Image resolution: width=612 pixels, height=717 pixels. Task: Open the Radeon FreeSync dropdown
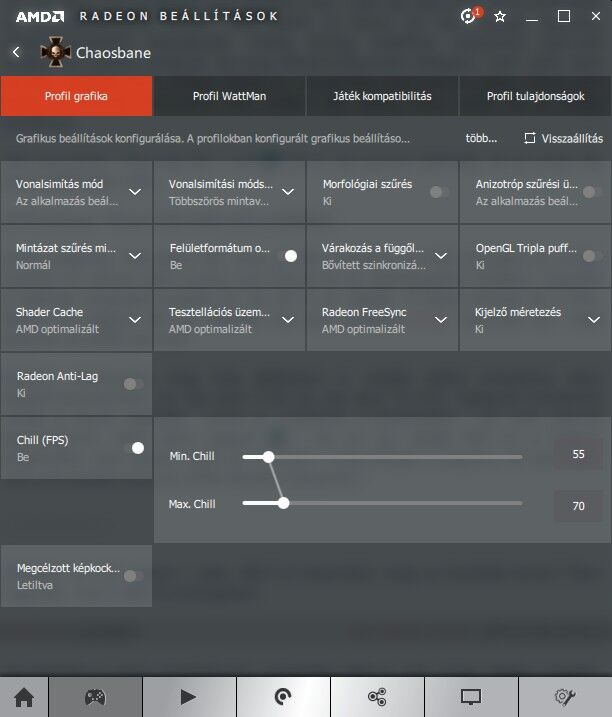[441, 320]
